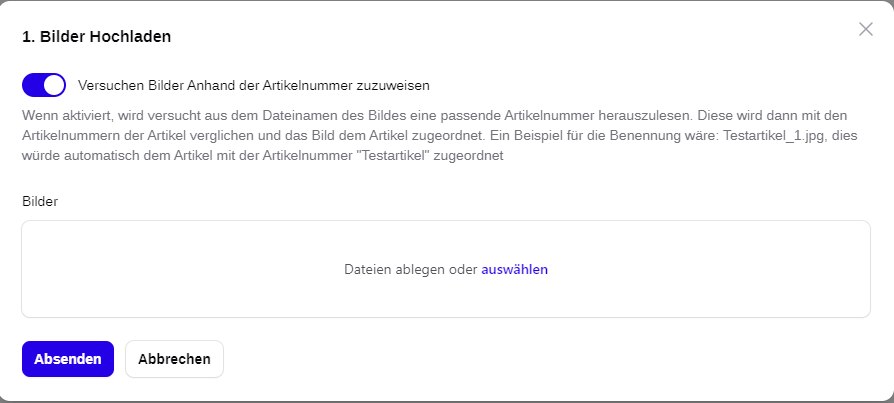Select the blue 'auswählen' hyperlink
This screenshot has height=403, width=894.
514,269
